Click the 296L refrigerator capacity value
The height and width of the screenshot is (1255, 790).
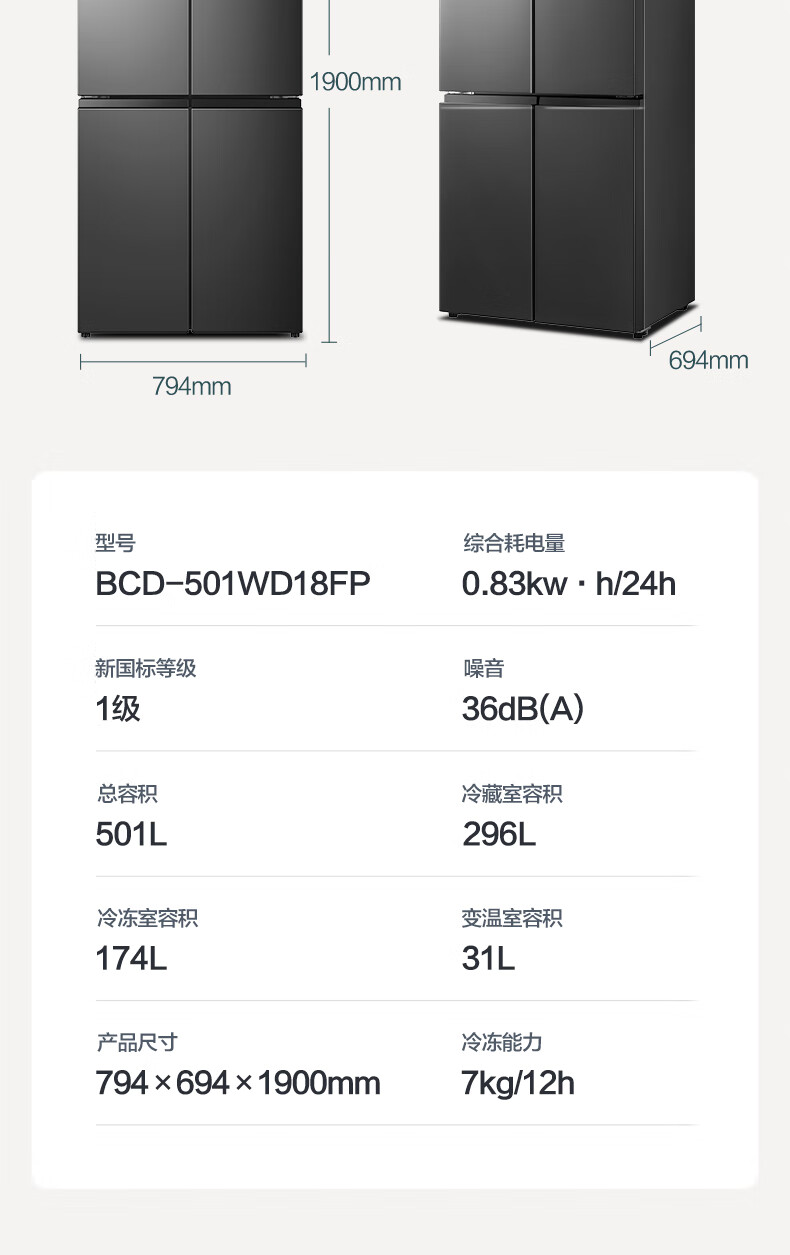[x=499, y=834]
